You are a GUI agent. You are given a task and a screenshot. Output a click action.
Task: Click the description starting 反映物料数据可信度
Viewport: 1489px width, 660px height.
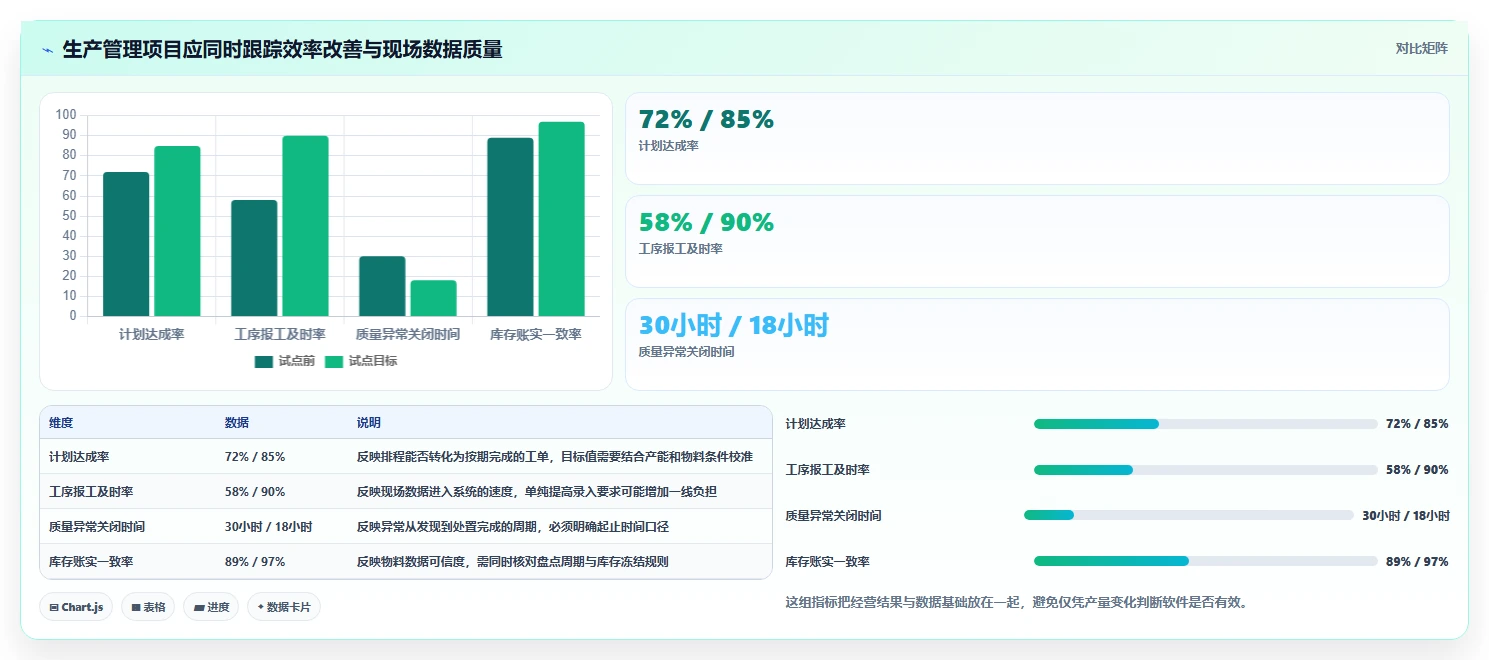coord(513,562)
